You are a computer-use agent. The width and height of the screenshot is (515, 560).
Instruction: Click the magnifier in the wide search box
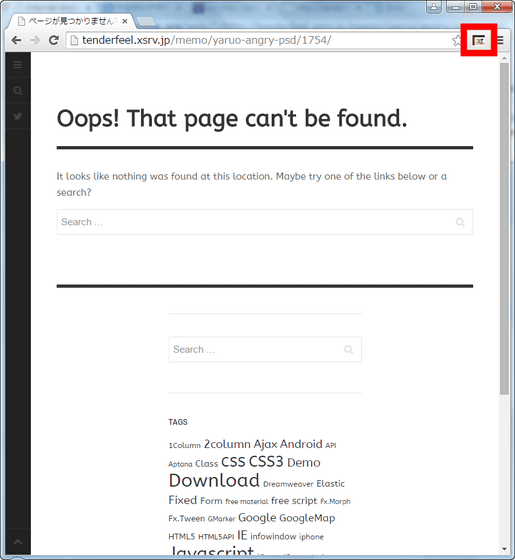pyautogui.click(x=460, y=222)
